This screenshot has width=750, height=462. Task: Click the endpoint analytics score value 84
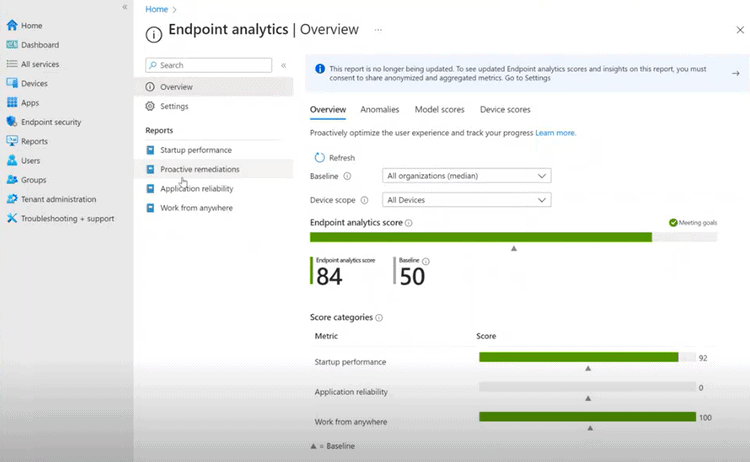[330, 276]
